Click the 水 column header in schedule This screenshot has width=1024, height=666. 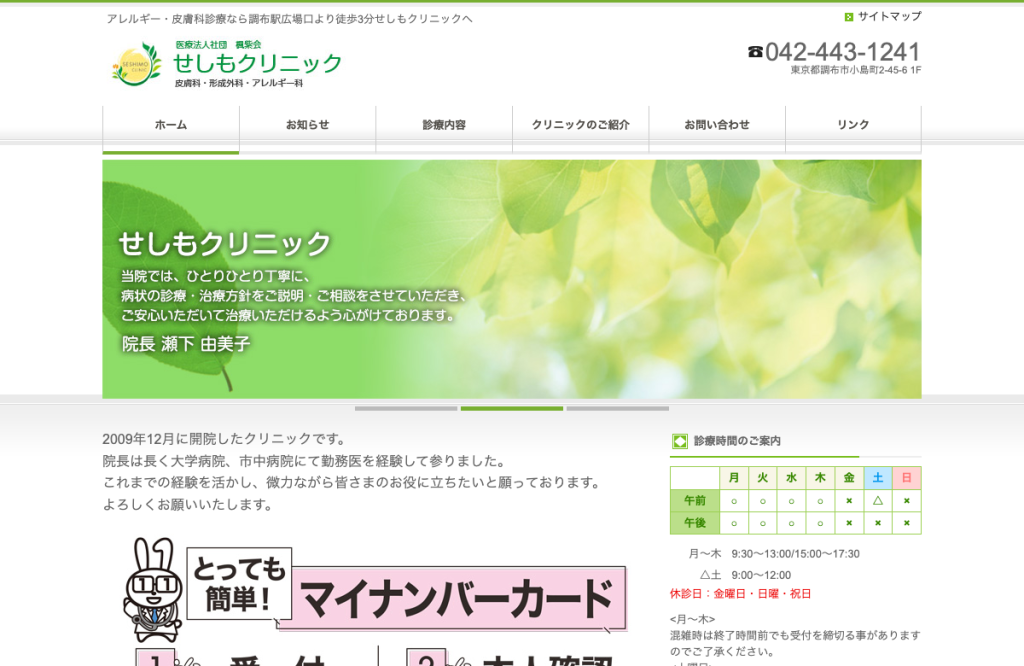click(x=792, y=478)
